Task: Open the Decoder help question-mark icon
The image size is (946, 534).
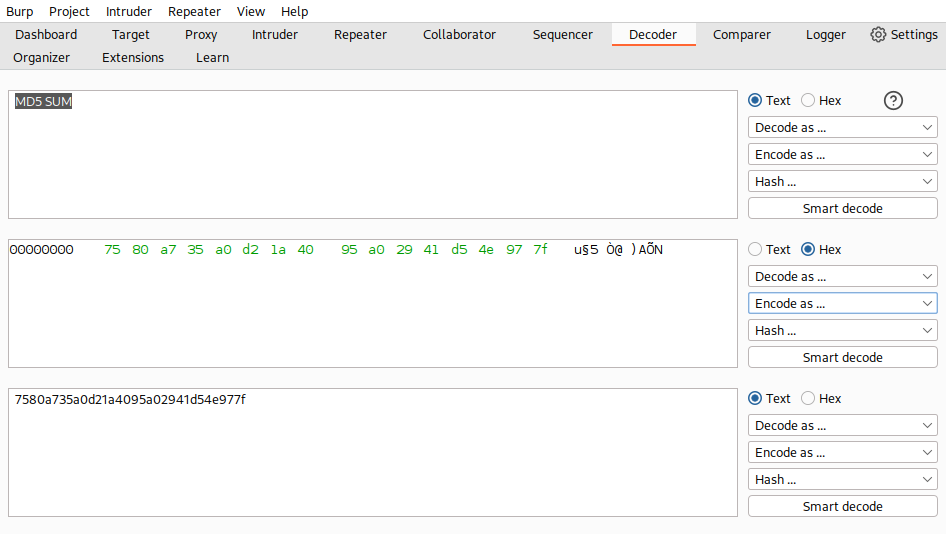Action: coord(893,101)
